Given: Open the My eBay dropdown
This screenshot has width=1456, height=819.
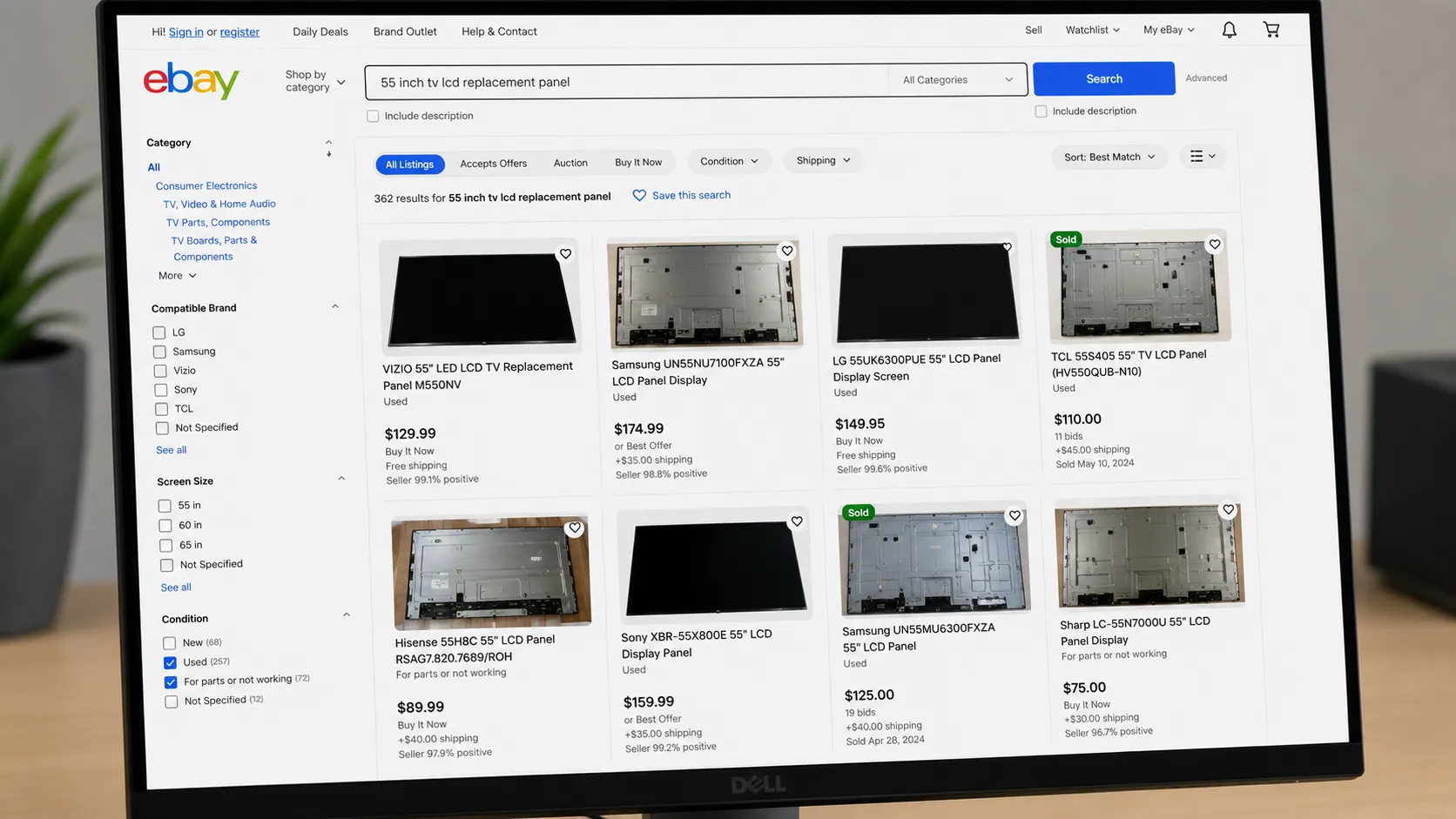Looking at the screenshot, I should coord(1169,30).
